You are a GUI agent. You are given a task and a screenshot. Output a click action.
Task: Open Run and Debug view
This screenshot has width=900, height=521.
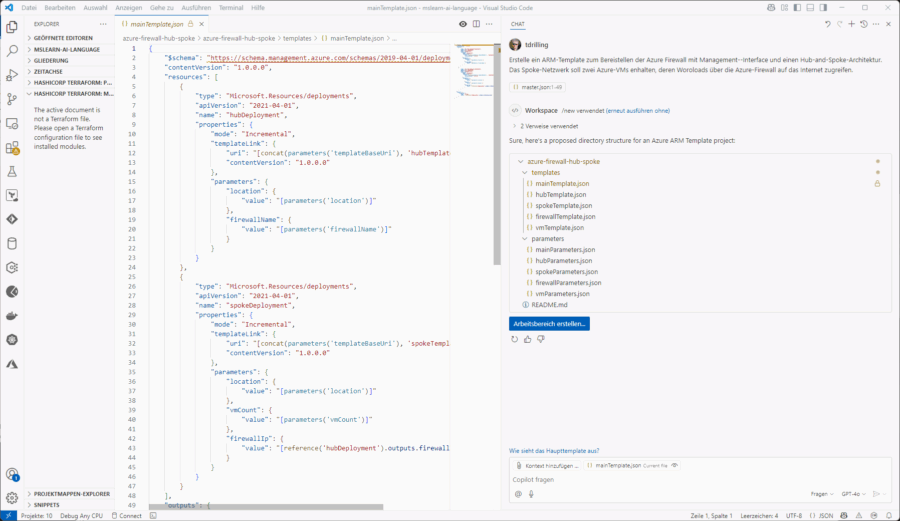(x=12, y=75)
